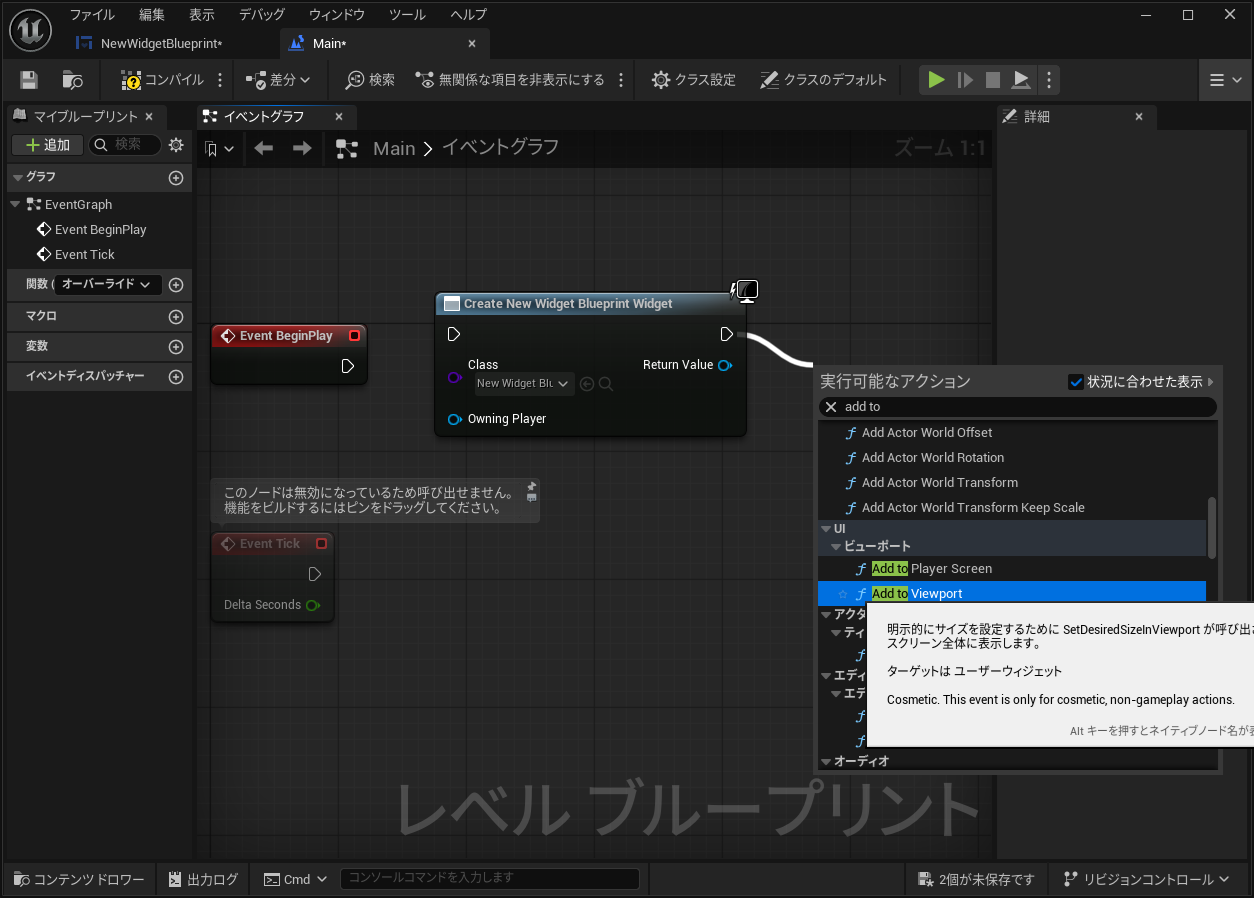This screenshot has height=898, width=1254.
Task: Focus the My Blueprint 検索 search field
Action: tap(126, 145)
